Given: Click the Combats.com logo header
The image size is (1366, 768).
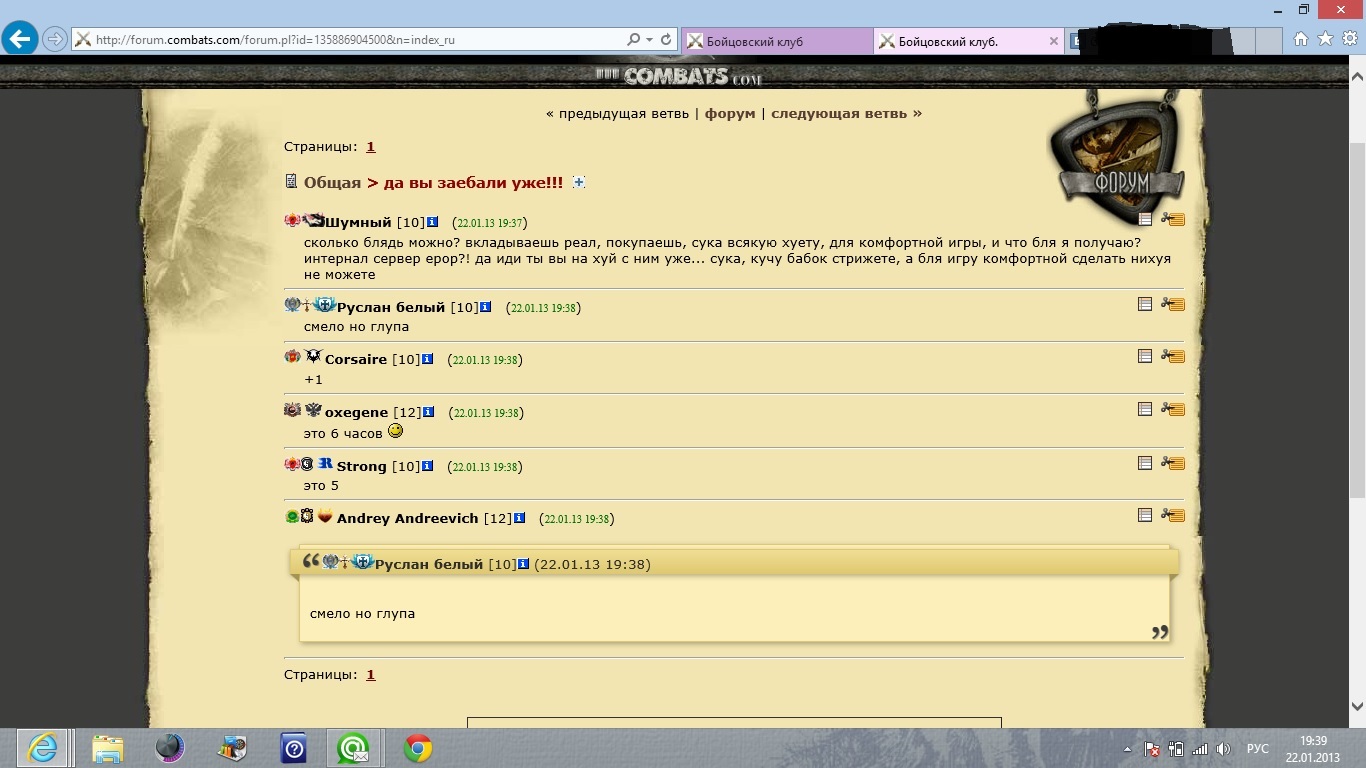Looking at the screenshot, I should point(678,76).
